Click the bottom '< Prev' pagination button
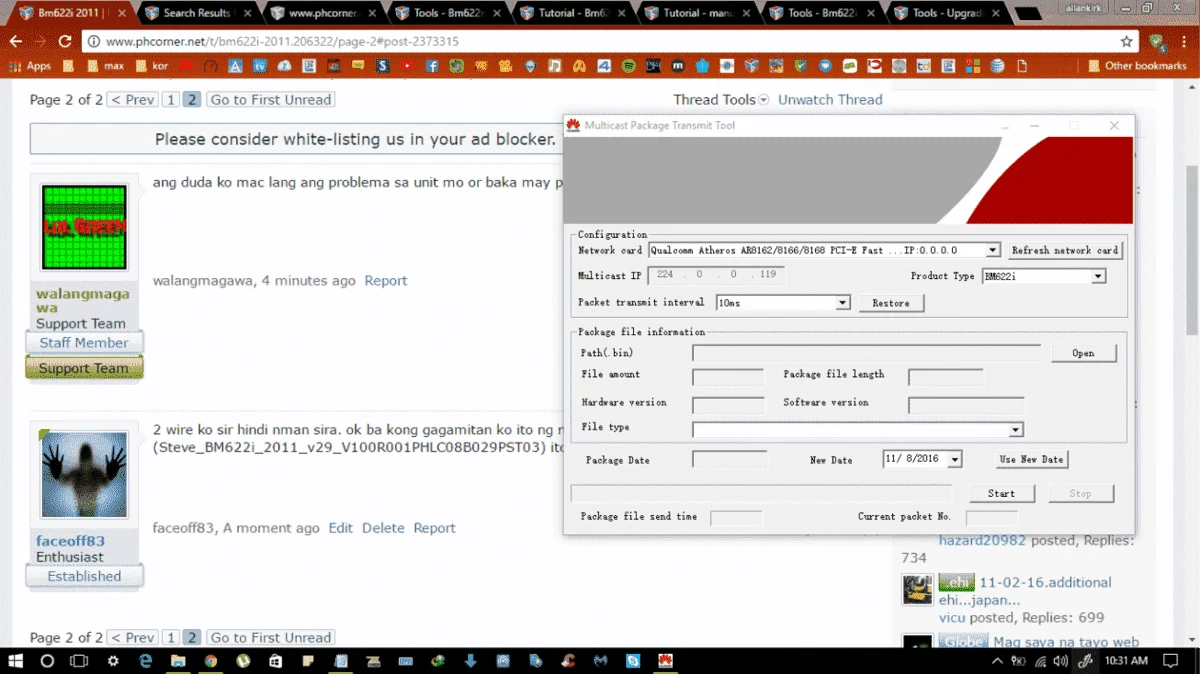The width and height of the screenshot is (1200, 674). pyautogui.click(x=133, y=638)
